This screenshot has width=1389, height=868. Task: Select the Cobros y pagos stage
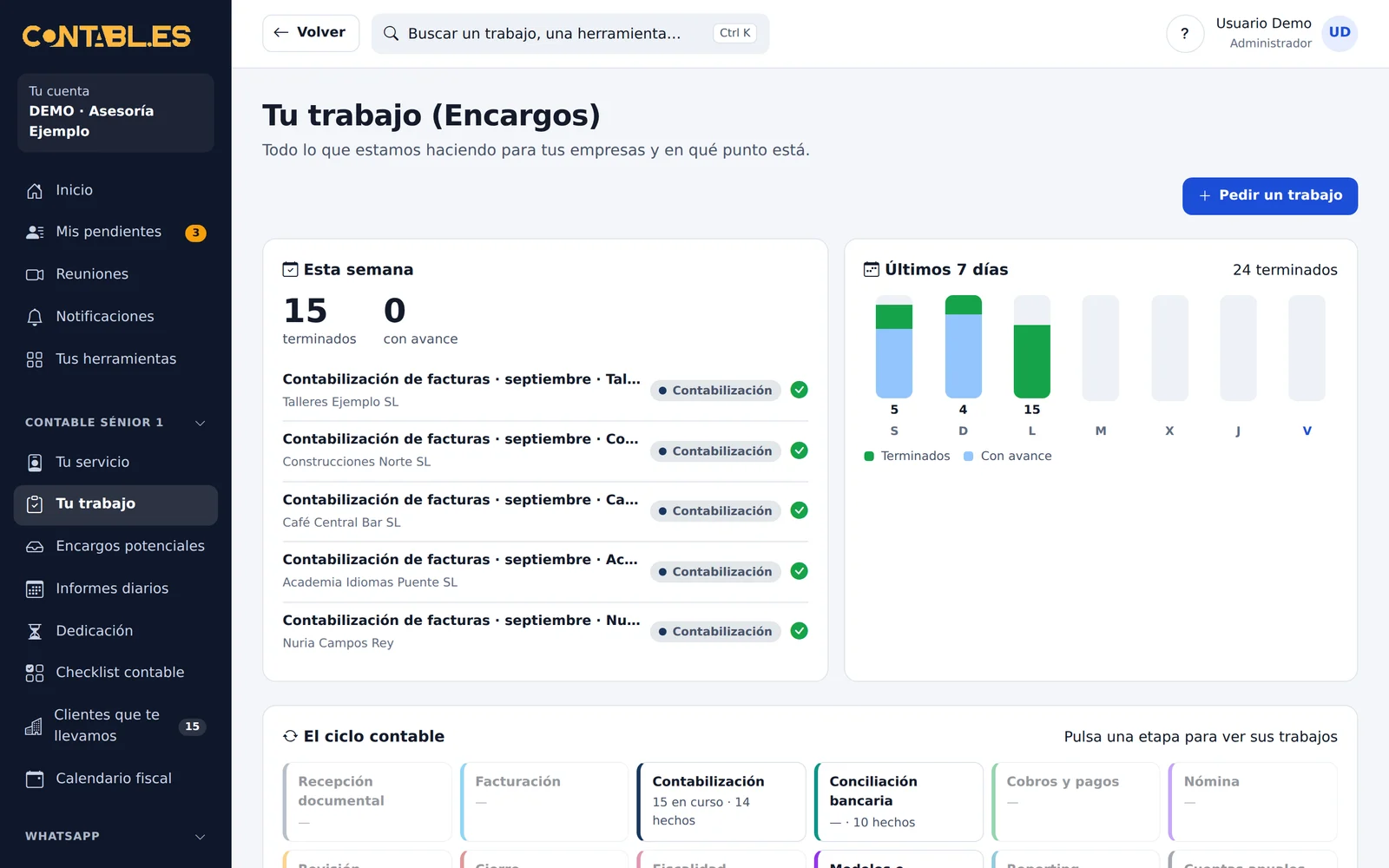coord(1076,802)
